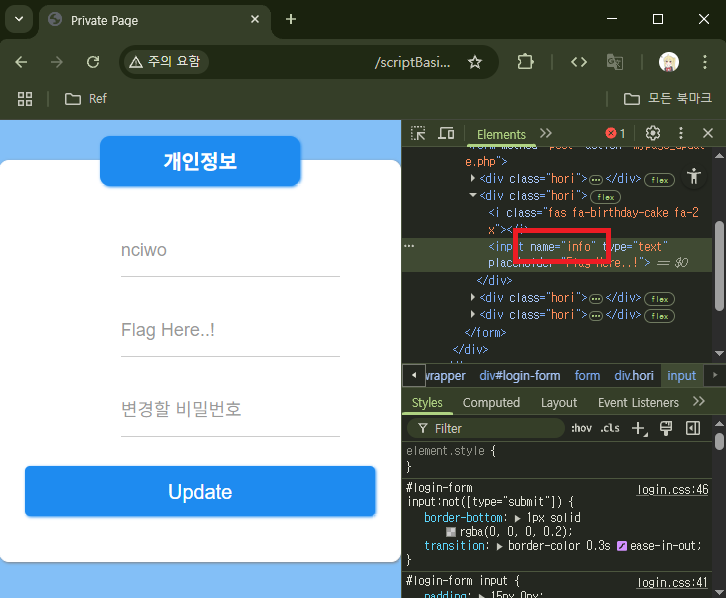The width and height of the screenshot is (726, 598).
Task: Toggle the device toolbar in DevTools
Action: (446, 134)
